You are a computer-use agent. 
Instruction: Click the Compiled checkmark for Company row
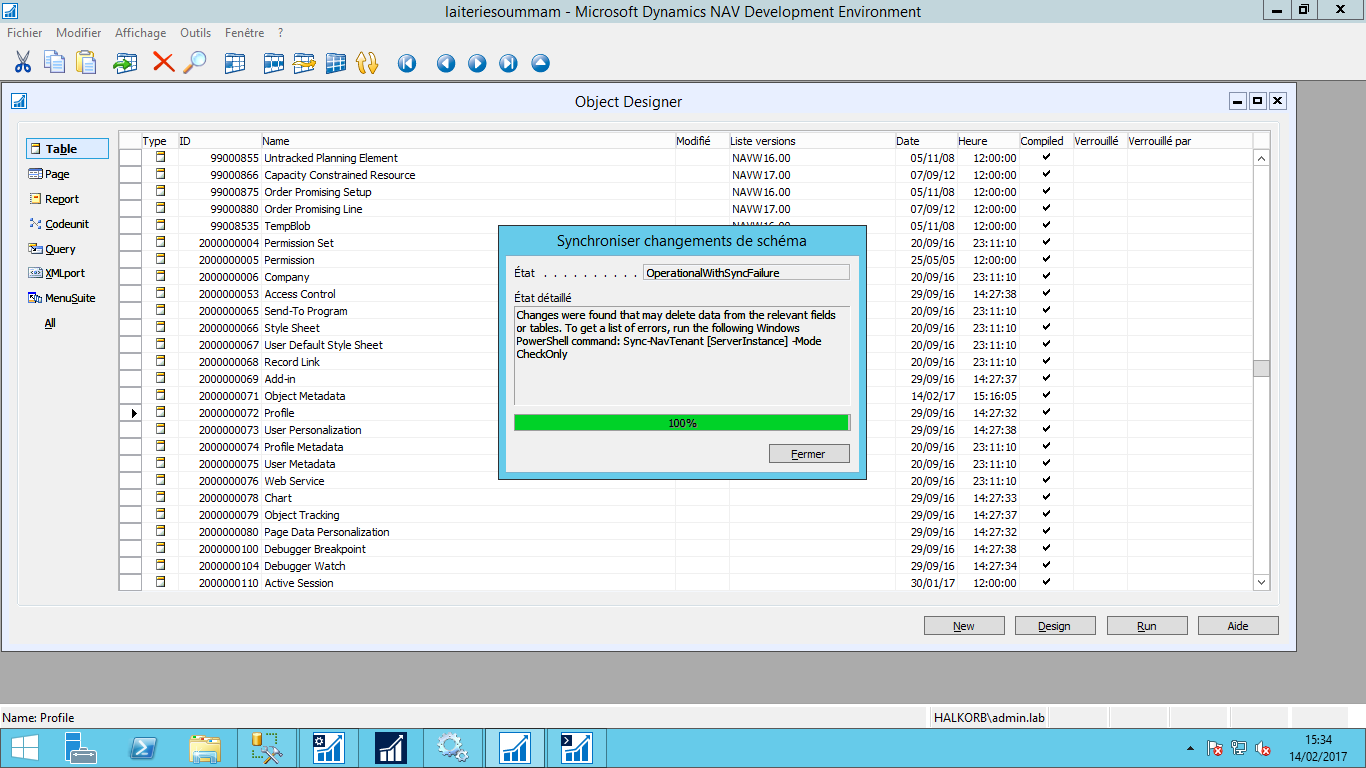(x=1046, y=276)
